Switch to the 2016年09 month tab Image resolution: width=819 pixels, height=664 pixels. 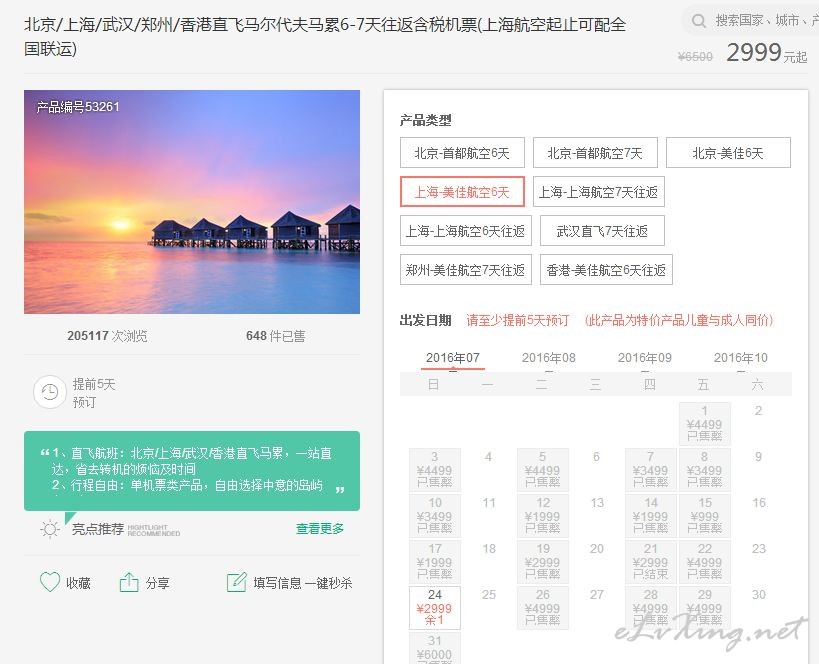click(x=645, y=358)
